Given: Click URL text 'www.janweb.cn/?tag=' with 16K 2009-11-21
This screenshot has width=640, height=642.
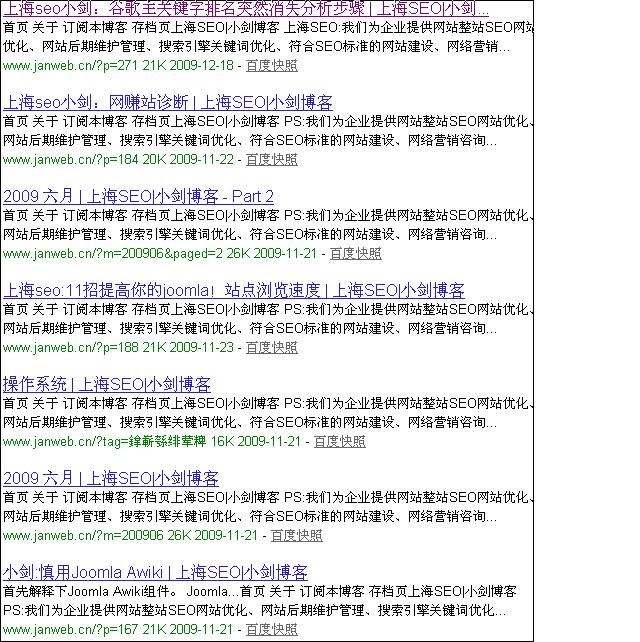Looking at the screenshot, I should pyautogui.click(x=152, y=441).
